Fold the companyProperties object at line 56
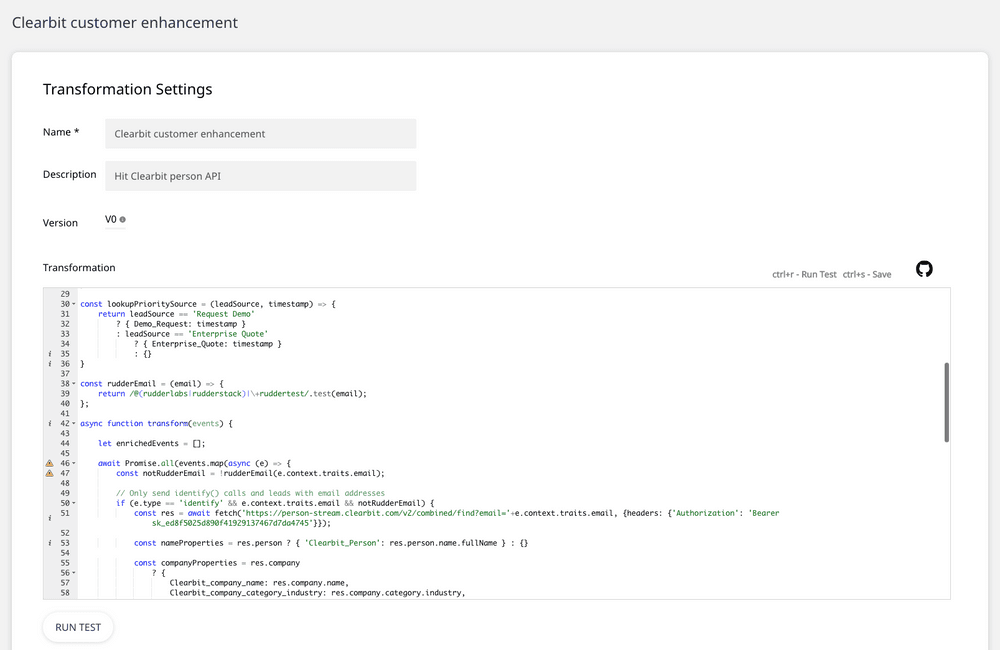The height and width of the screenshot is (650, 1000). 74,573
